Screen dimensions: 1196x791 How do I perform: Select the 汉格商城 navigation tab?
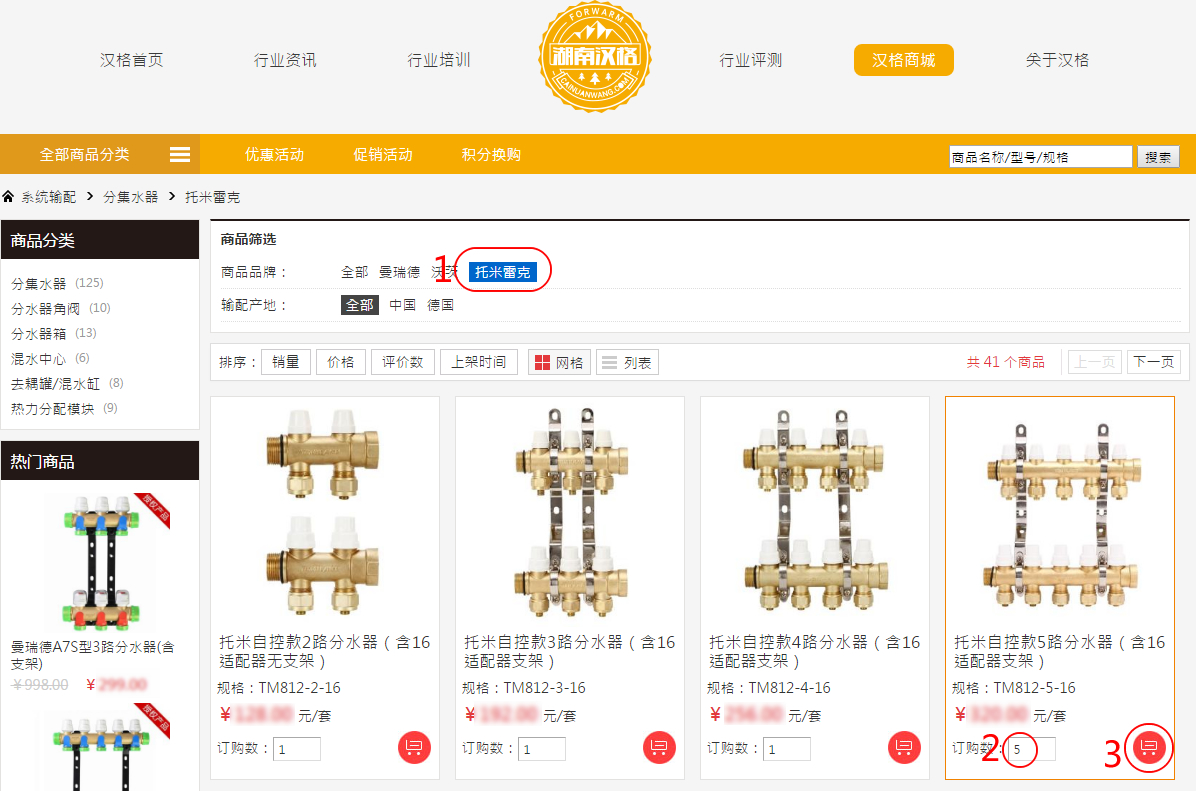904,60
